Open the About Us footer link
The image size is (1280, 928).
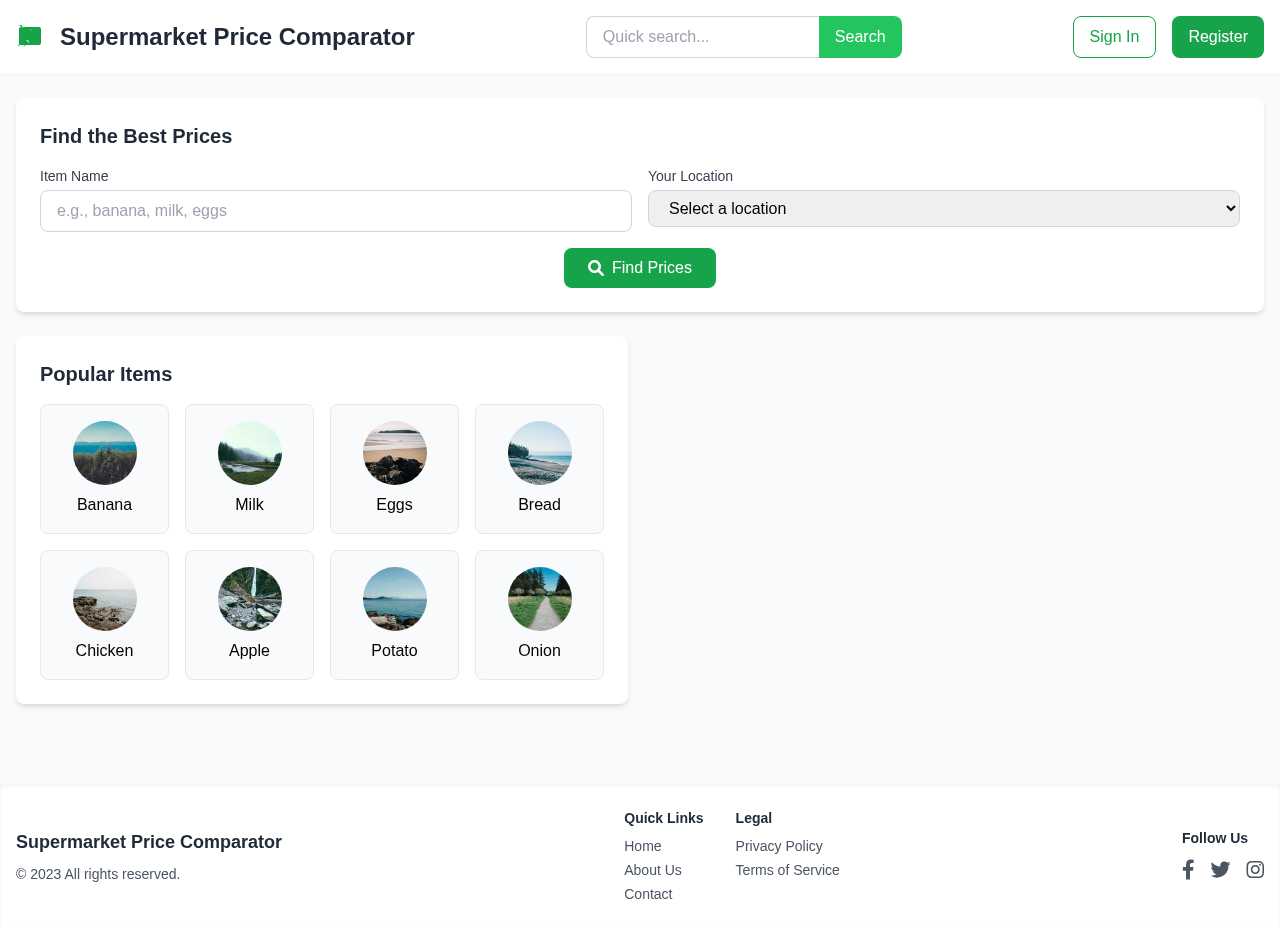point(652,869)
